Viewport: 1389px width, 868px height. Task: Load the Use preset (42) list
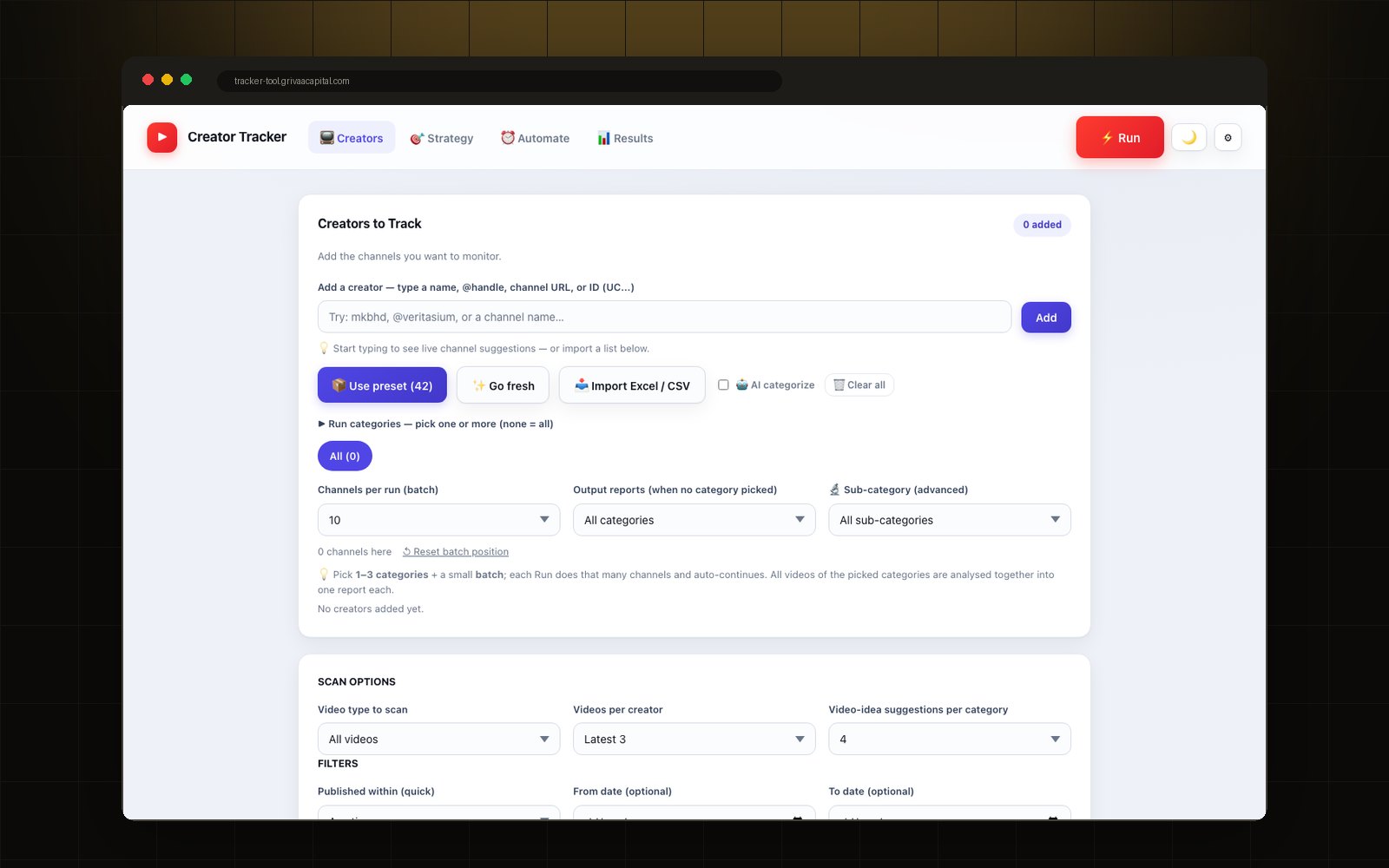coord(382,385)
